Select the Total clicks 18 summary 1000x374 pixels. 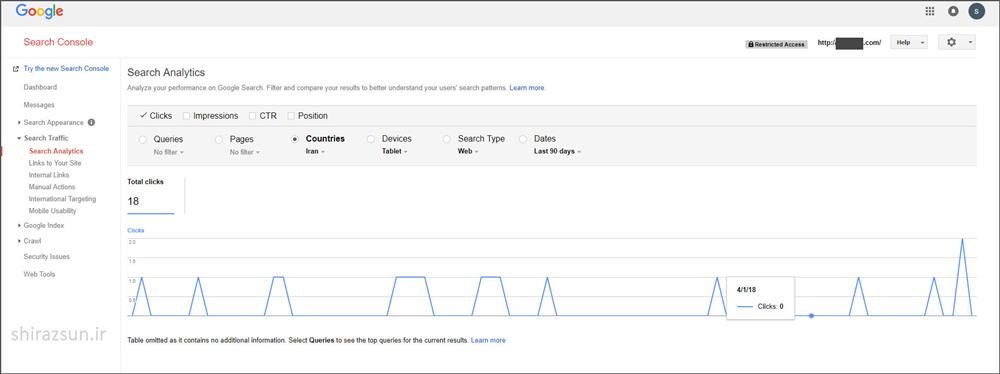(x=151, y=195)
